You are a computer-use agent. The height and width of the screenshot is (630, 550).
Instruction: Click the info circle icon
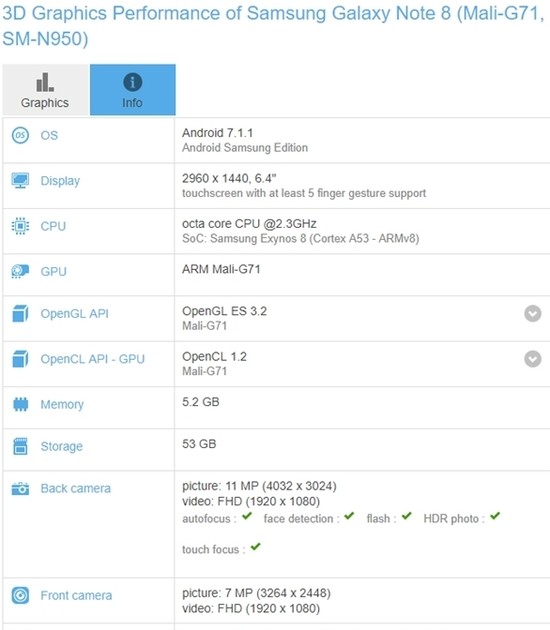pyautogui.click(x=133, y=82)
